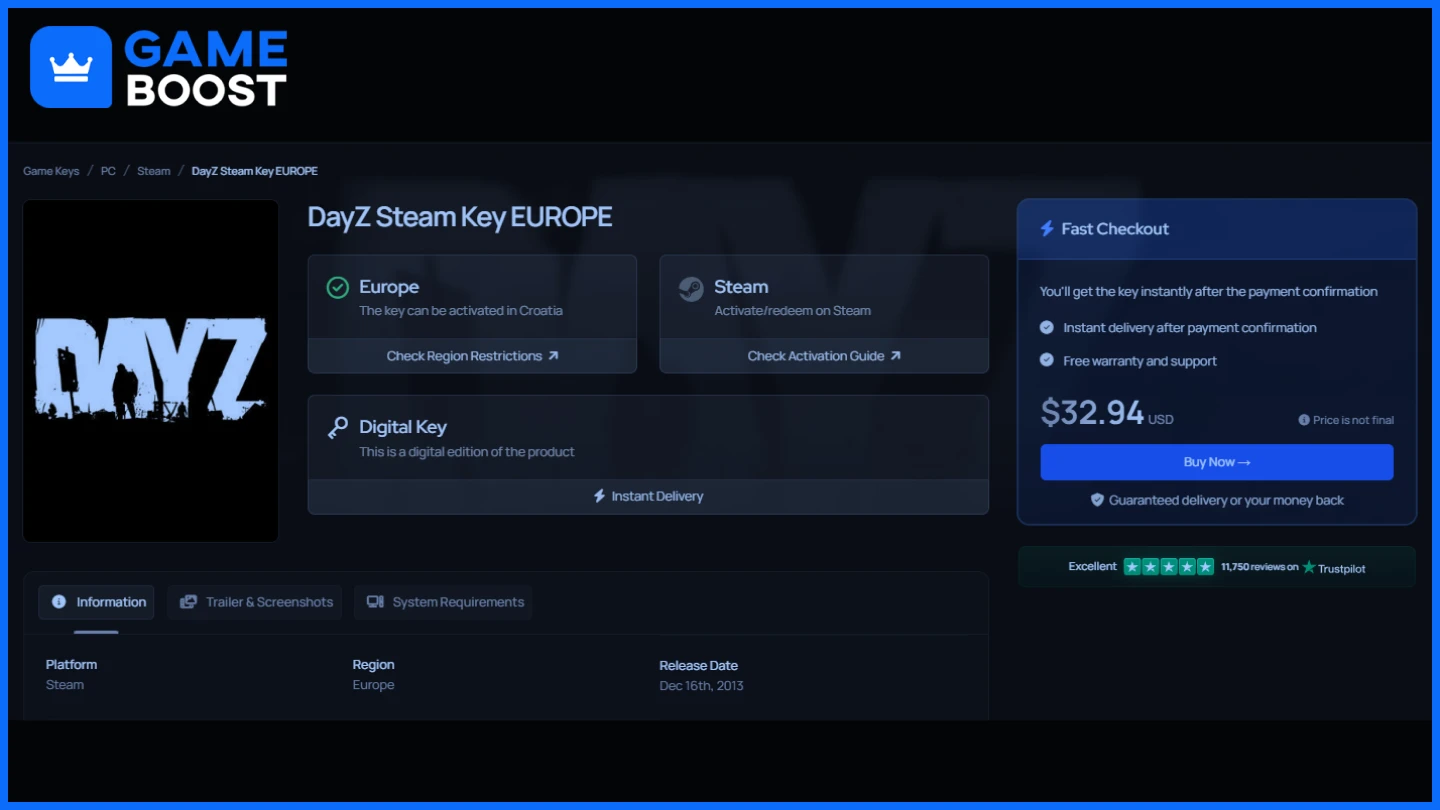Click the Buy Now button
The image size is (1440, 810).
point(1216,462)
